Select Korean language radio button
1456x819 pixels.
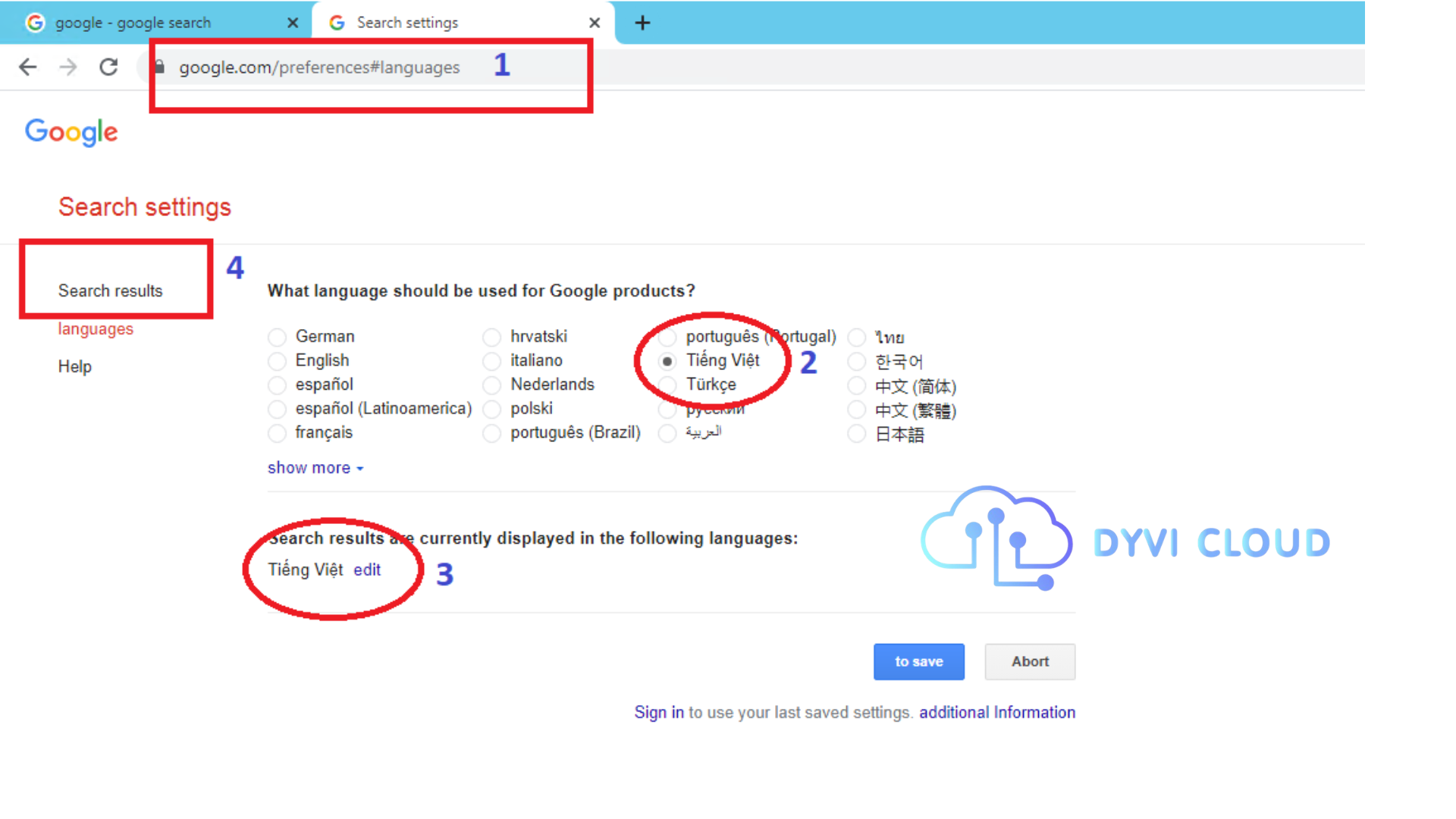point(856,362)
